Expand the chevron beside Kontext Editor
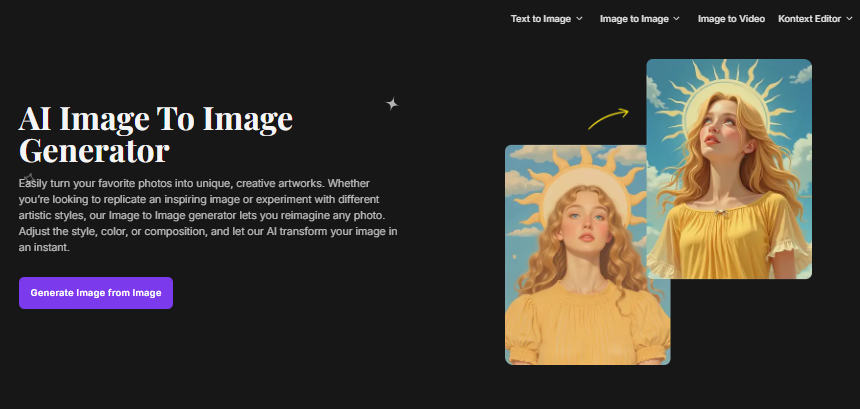 coord(849,19)
